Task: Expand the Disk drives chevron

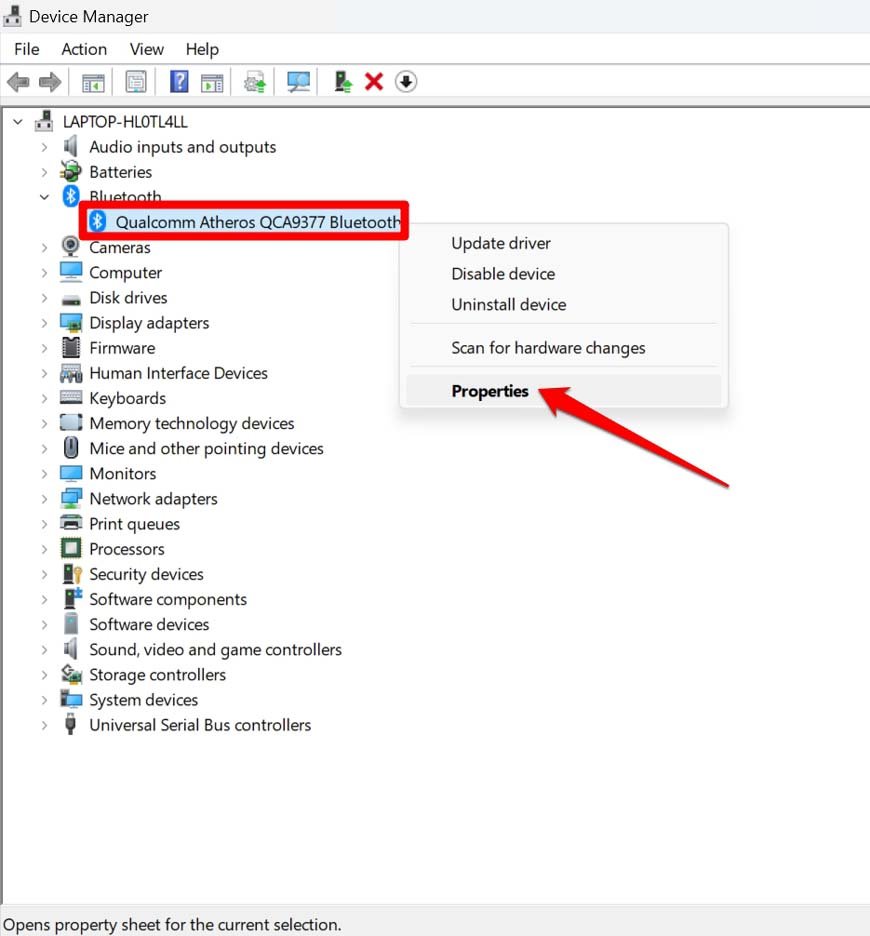Action: 44,297
